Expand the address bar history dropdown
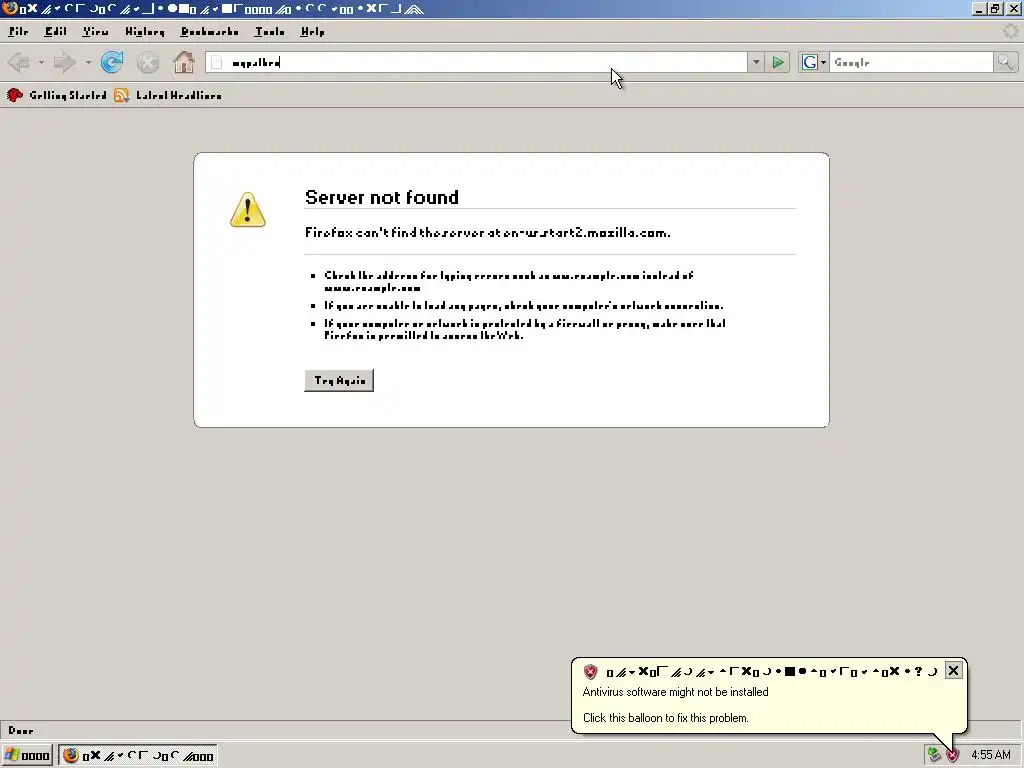Screen dimensions: 1024x768 point(756,62)
